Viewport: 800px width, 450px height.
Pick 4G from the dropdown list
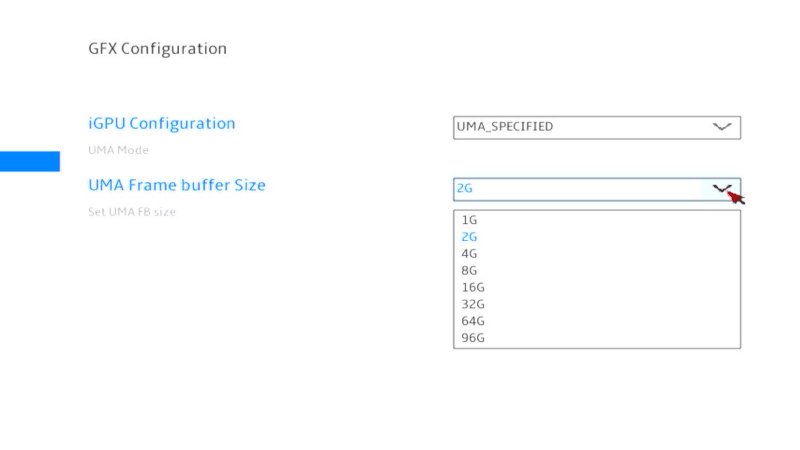point(469,254)
